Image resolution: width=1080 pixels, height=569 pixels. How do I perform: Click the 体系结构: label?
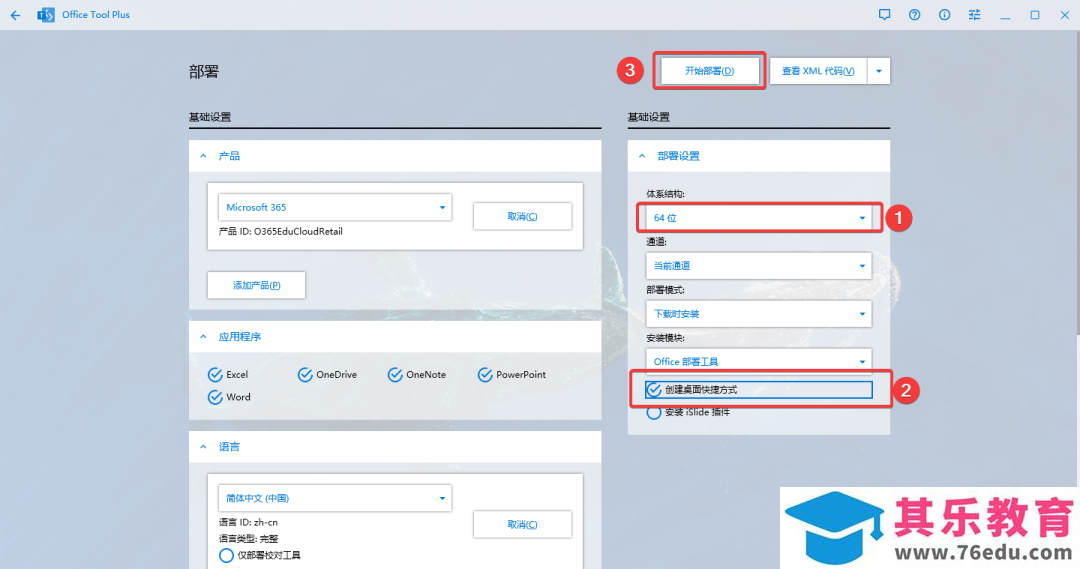(x=665, y=194)
